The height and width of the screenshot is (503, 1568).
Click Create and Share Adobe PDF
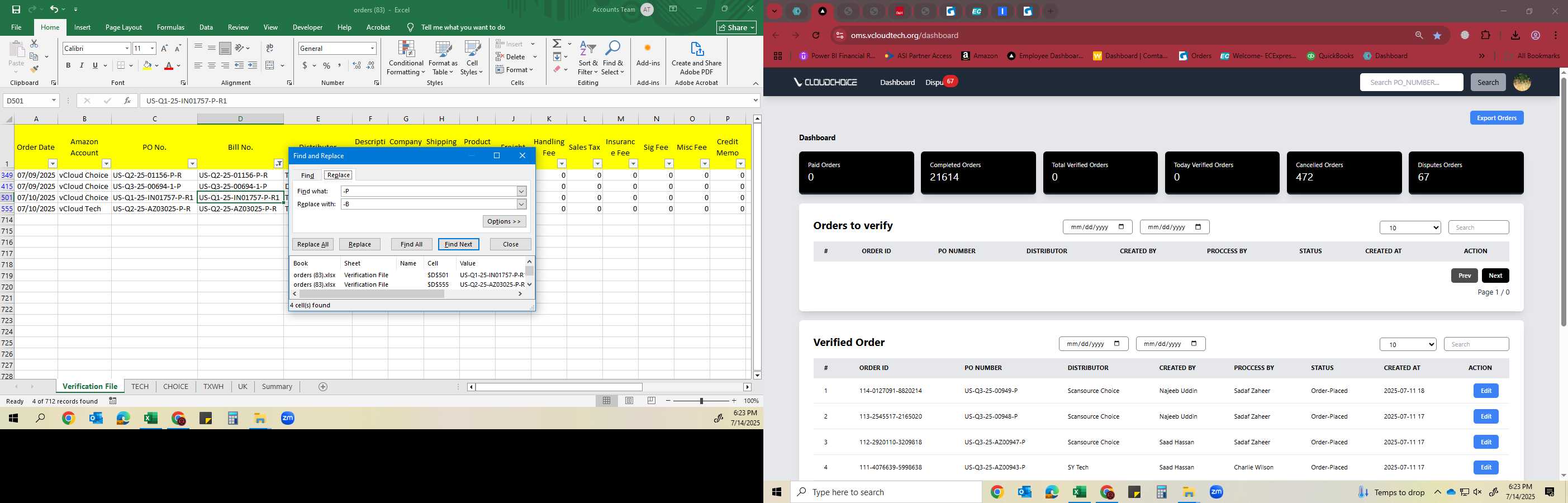coord(696,59)
